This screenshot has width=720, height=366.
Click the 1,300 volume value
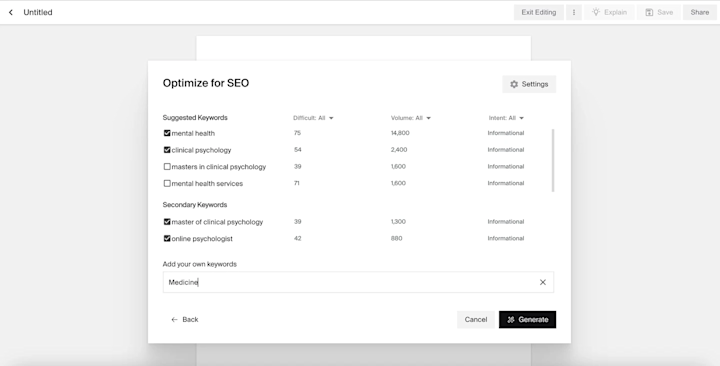pos(398,222)
